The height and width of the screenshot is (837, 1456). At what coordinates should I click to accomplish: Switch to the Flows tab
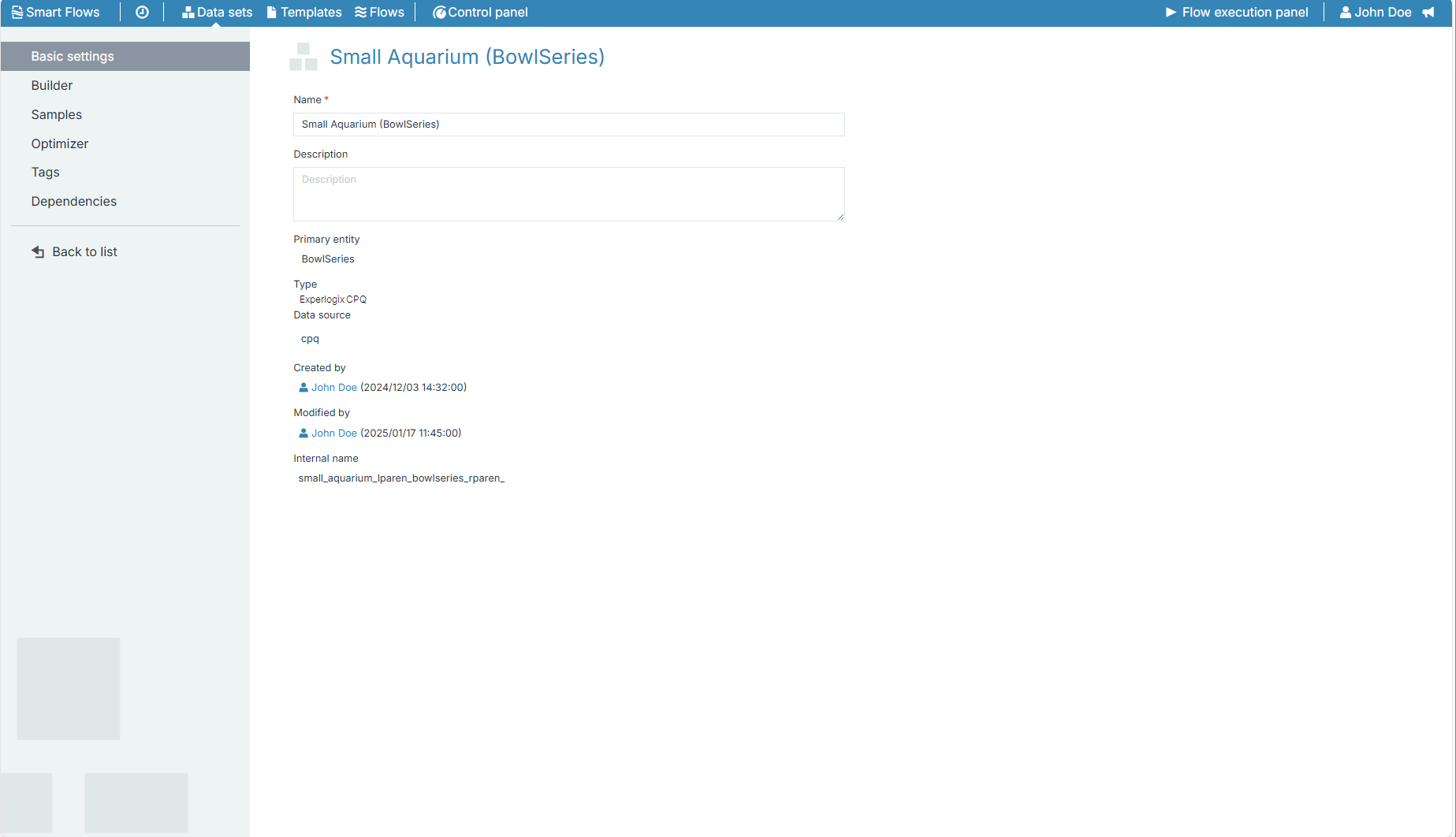(379, 13)
